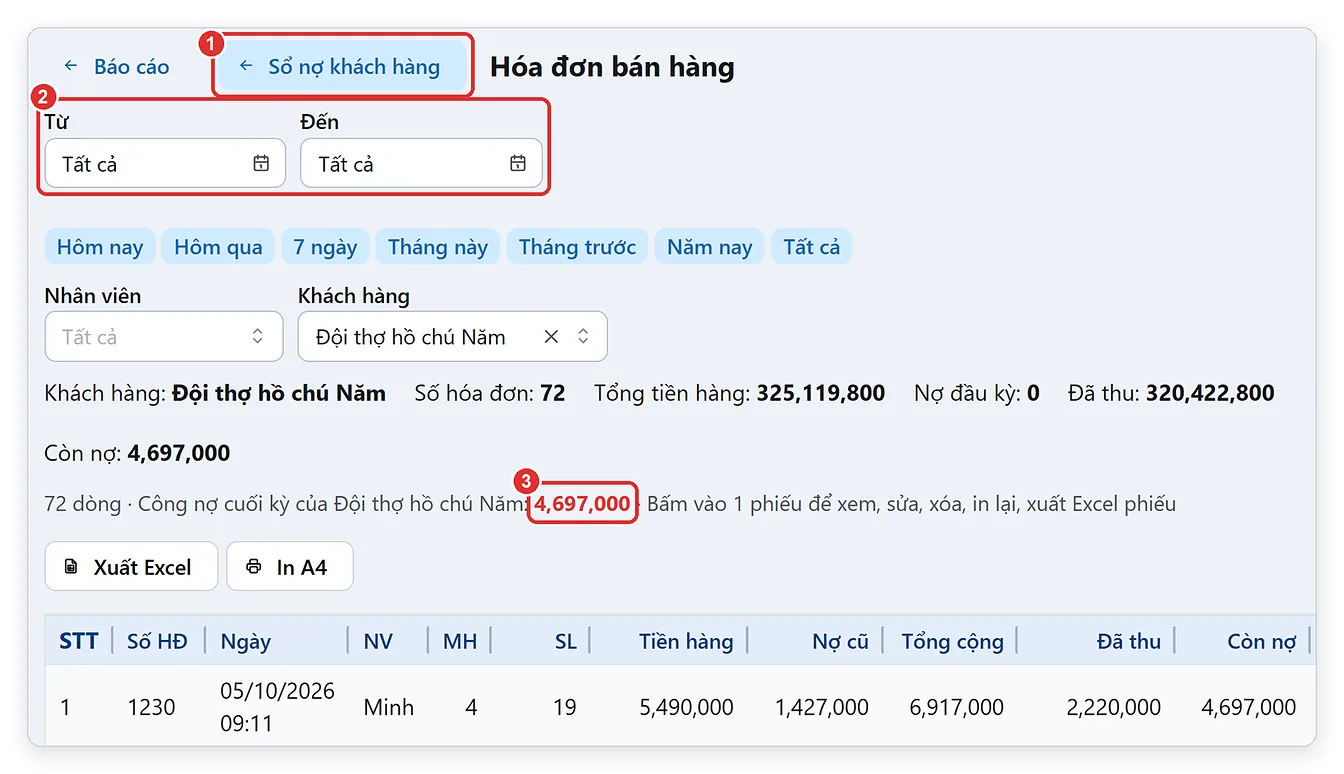Click the Còn nợ column header
Viewport: 1344px width, 774px height.
tap(1244, 641)
